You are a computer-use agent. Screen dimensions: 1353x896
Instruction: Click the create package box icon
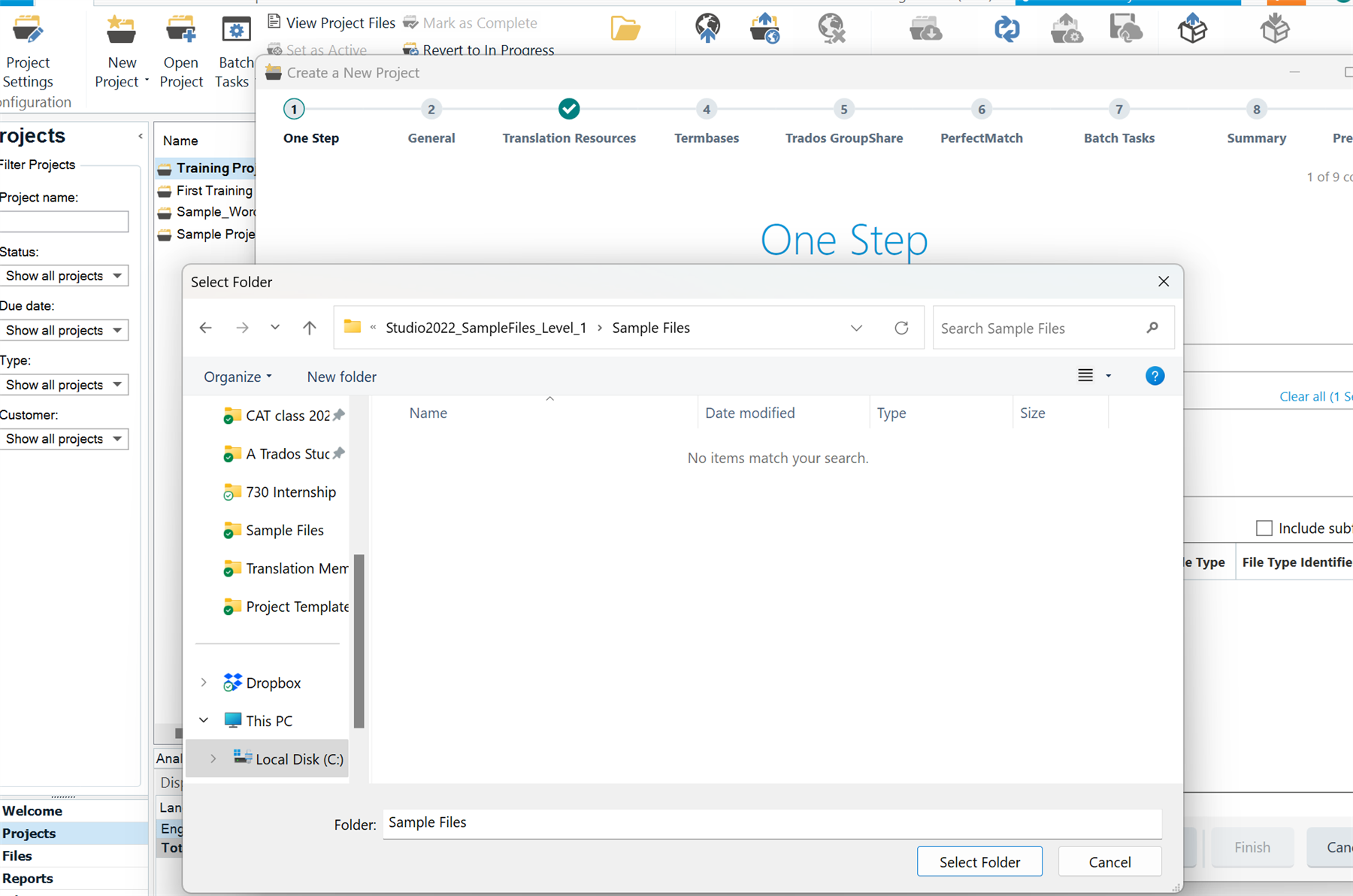[x=1192, y=29]
